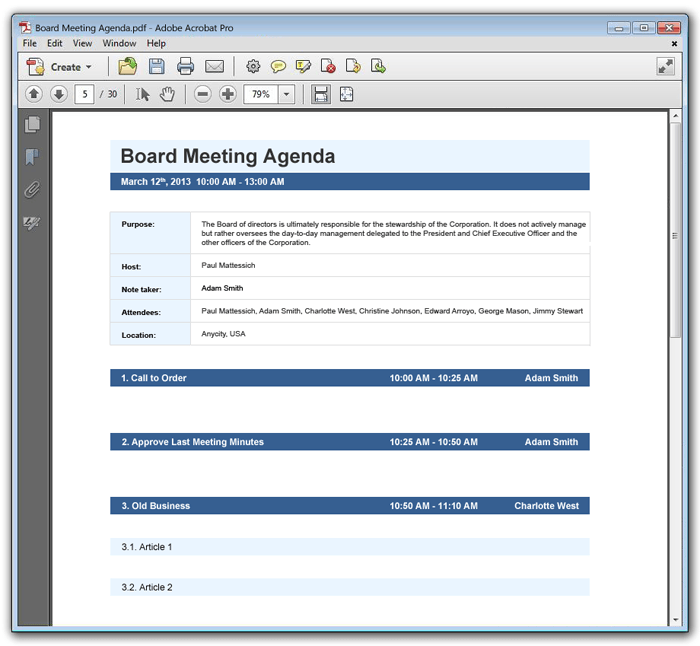Click '1. Call to Order' heading
The height and width of the screenshot is (646, 700).
[154, 378]
